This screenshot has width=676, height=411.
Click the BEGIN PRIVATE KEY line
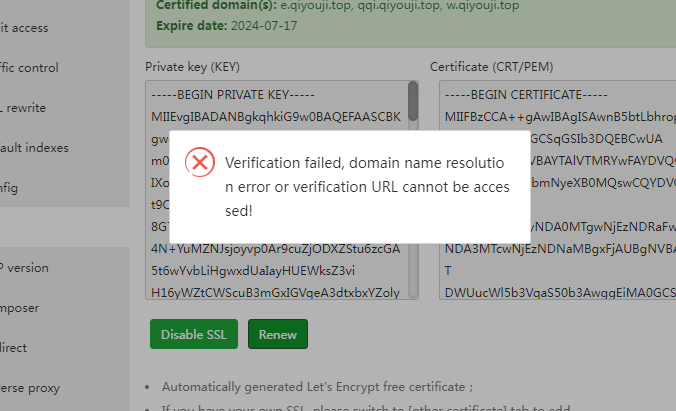click(x=233, y=95)
